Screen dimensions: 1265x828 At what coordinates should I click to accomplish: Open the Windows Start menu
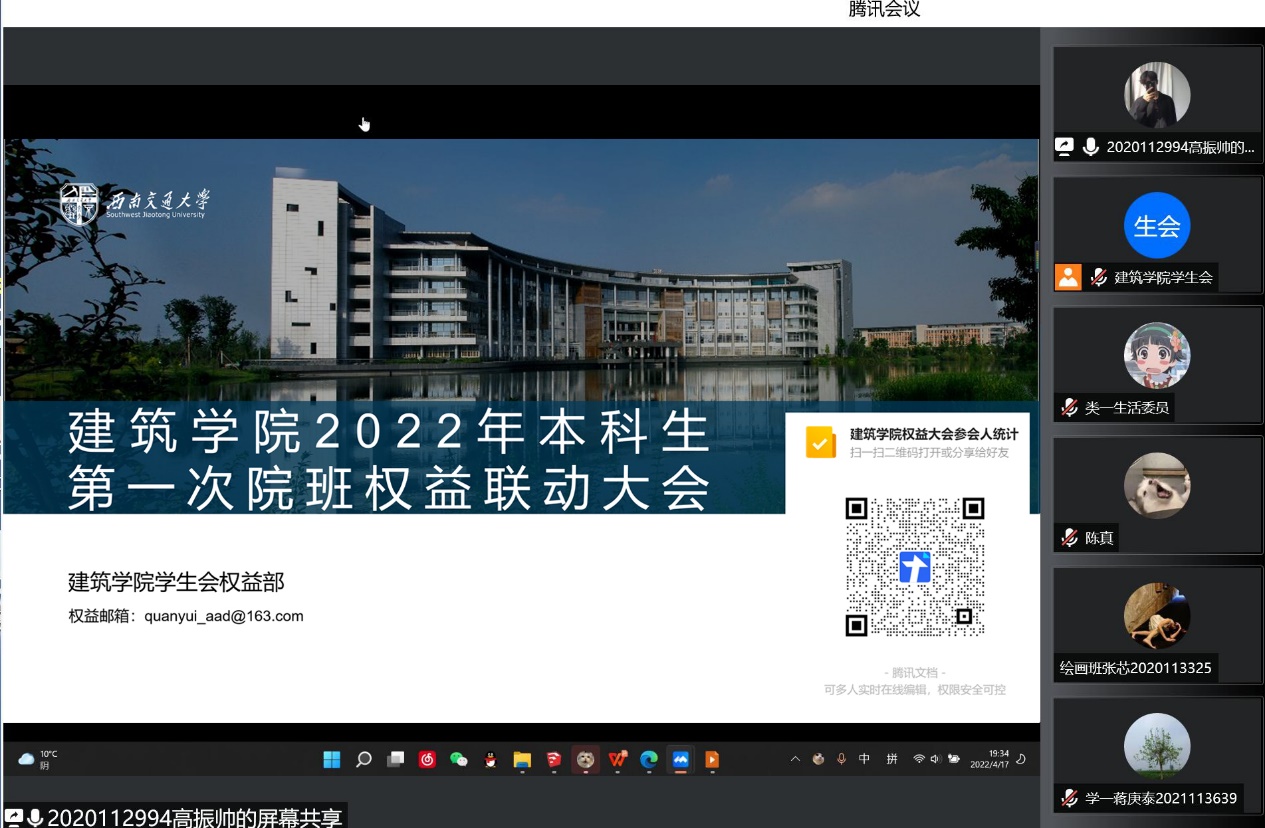coord(332,760)
